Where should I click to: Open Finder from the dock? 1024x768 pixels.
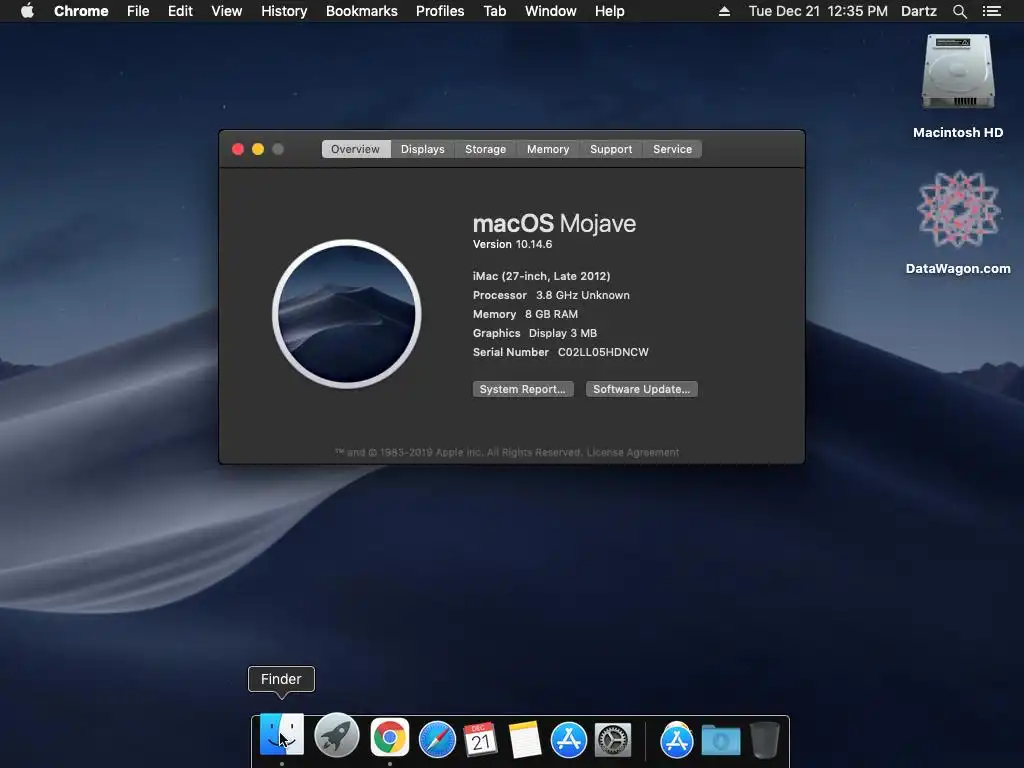coord(281,735)
